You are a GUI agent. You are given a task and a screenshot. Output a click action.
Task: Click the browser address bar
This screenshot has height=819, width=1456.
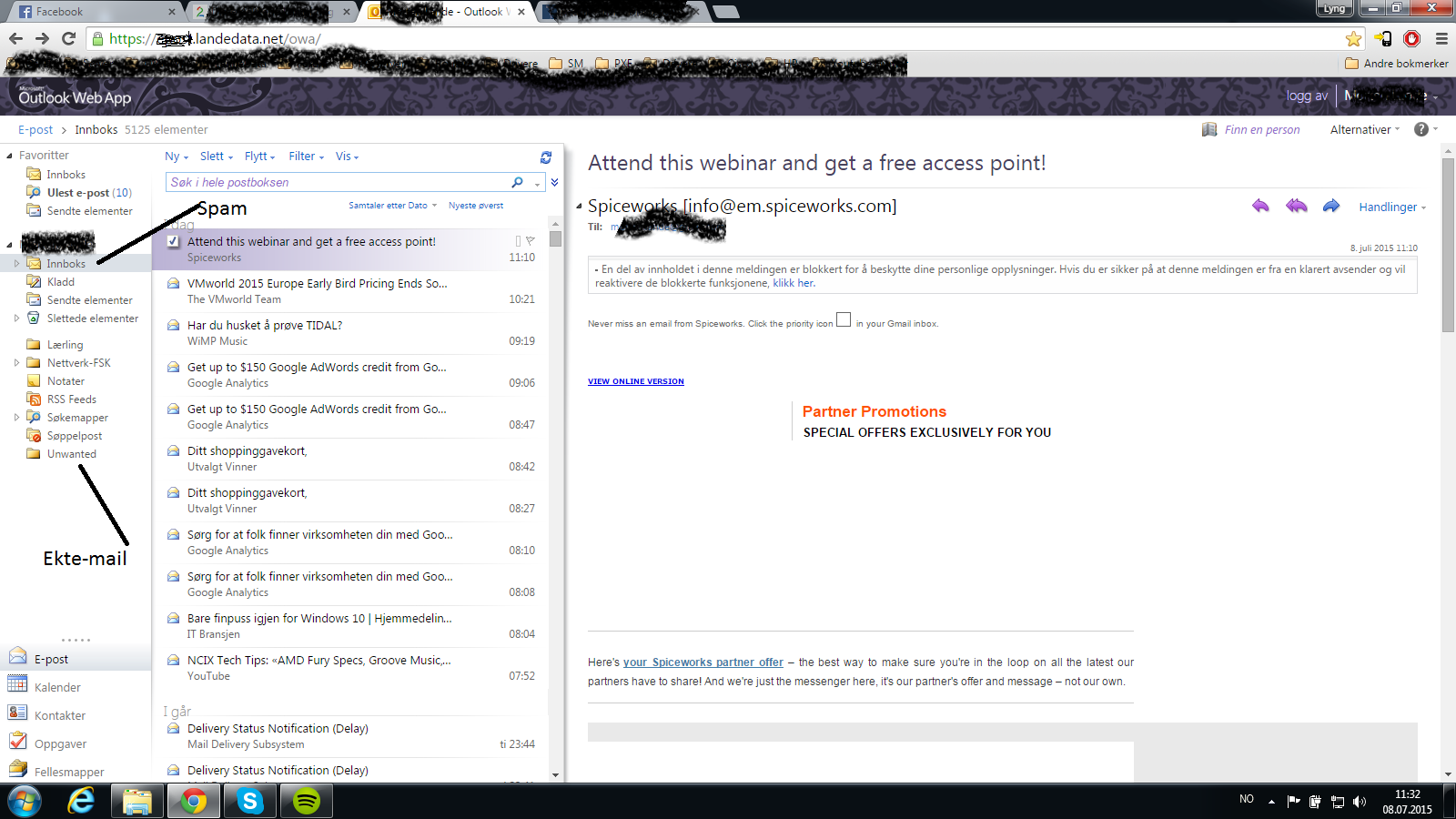[719, 38]
